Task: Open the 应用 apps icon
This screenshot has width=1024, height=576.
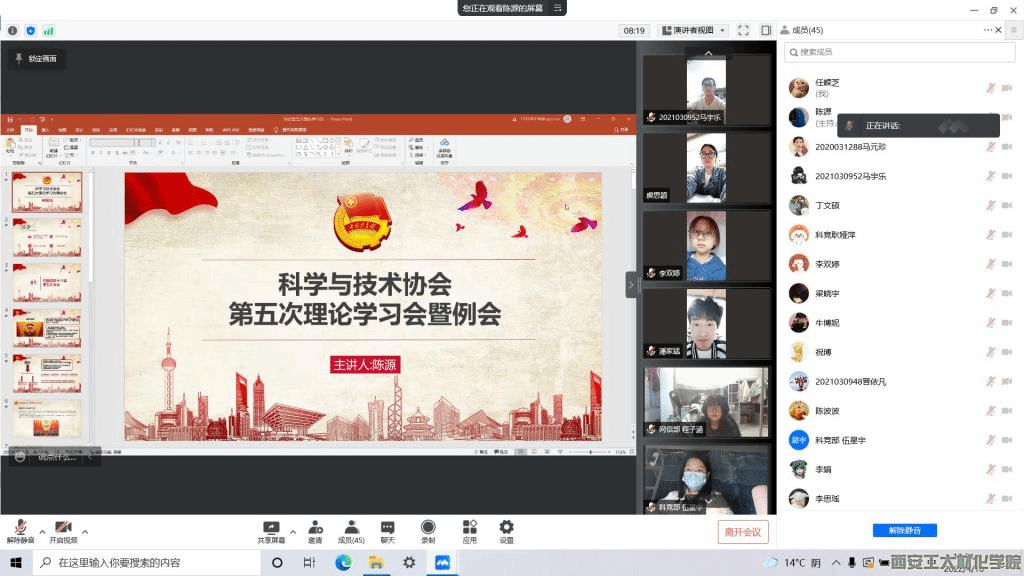Action: click(x=469, y=531)
